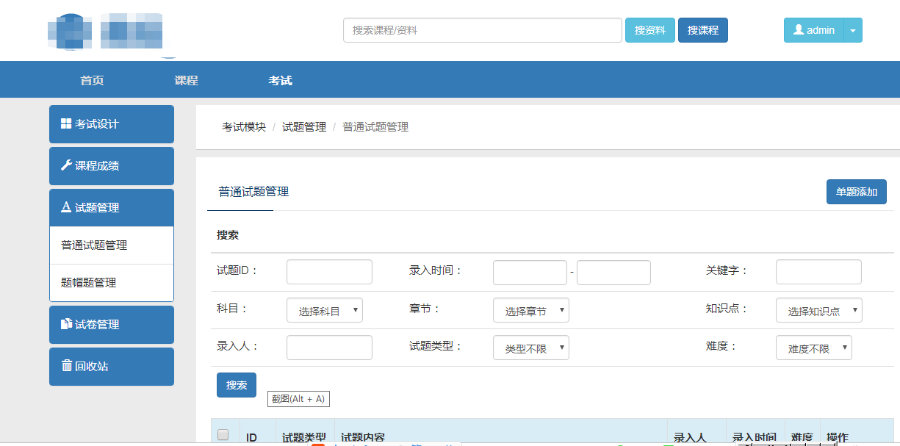The height and width of the screenshot is (446, 900).
Task: Click the folder icon beside 试卷管理
Action: (x=66, y=325)
